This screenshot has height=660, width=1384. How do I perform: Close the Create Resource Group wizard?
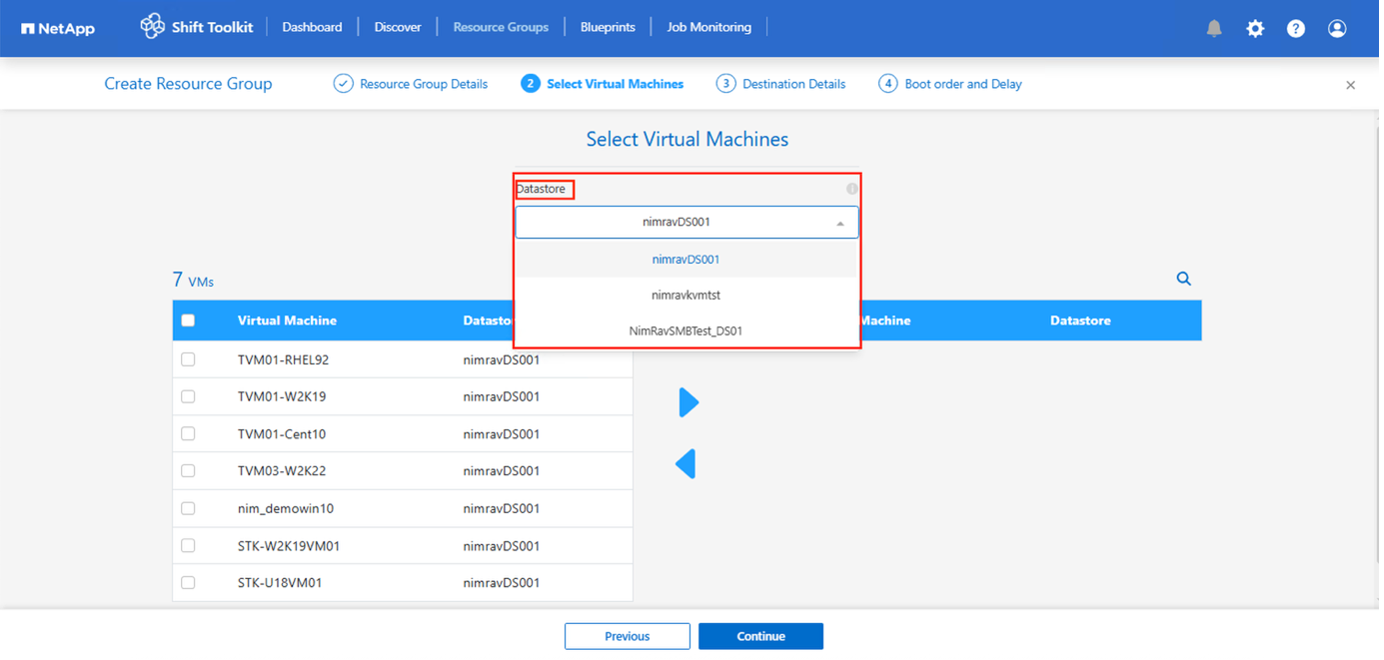(1350, 85)
